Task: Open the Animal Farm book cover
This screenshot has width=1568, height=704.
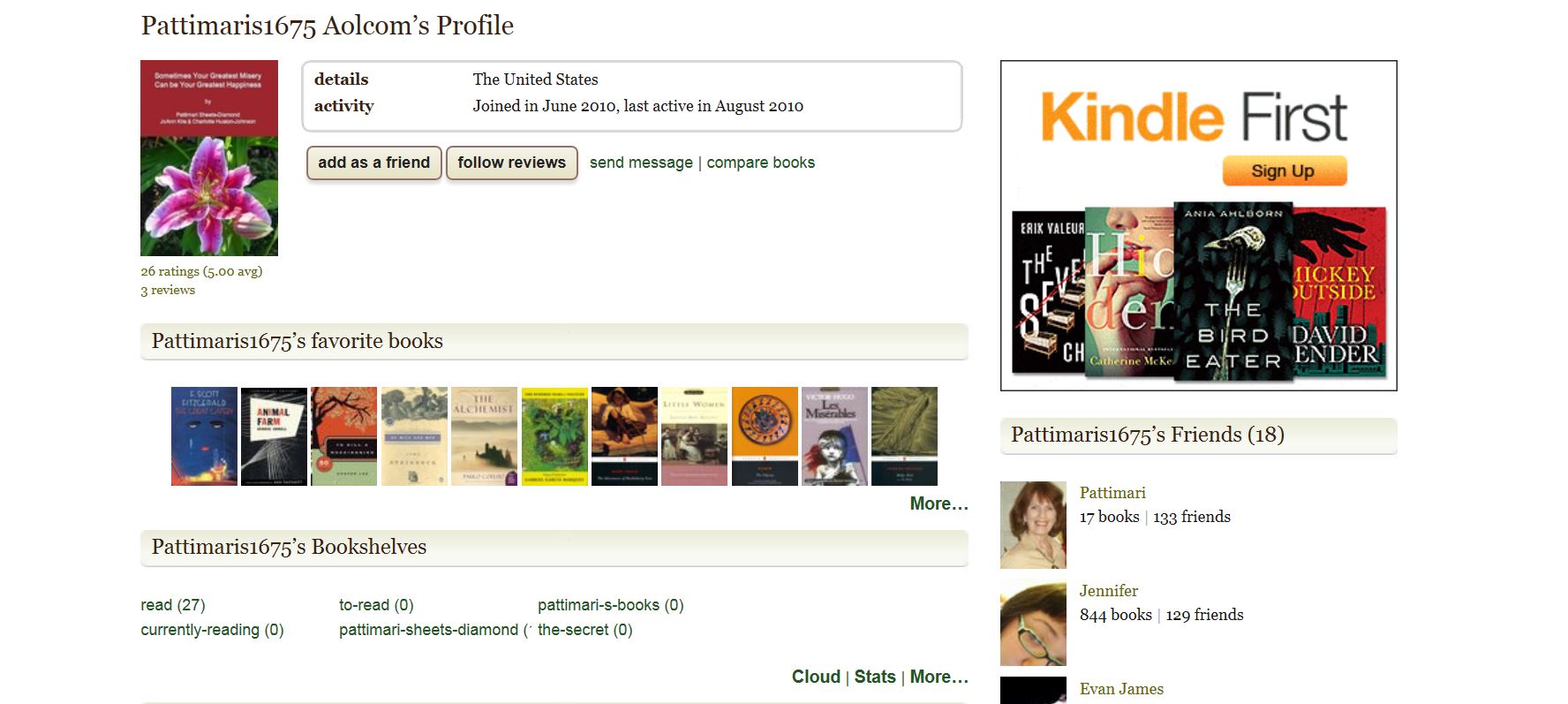Action: pyautogui.click(x=274, y=436)
